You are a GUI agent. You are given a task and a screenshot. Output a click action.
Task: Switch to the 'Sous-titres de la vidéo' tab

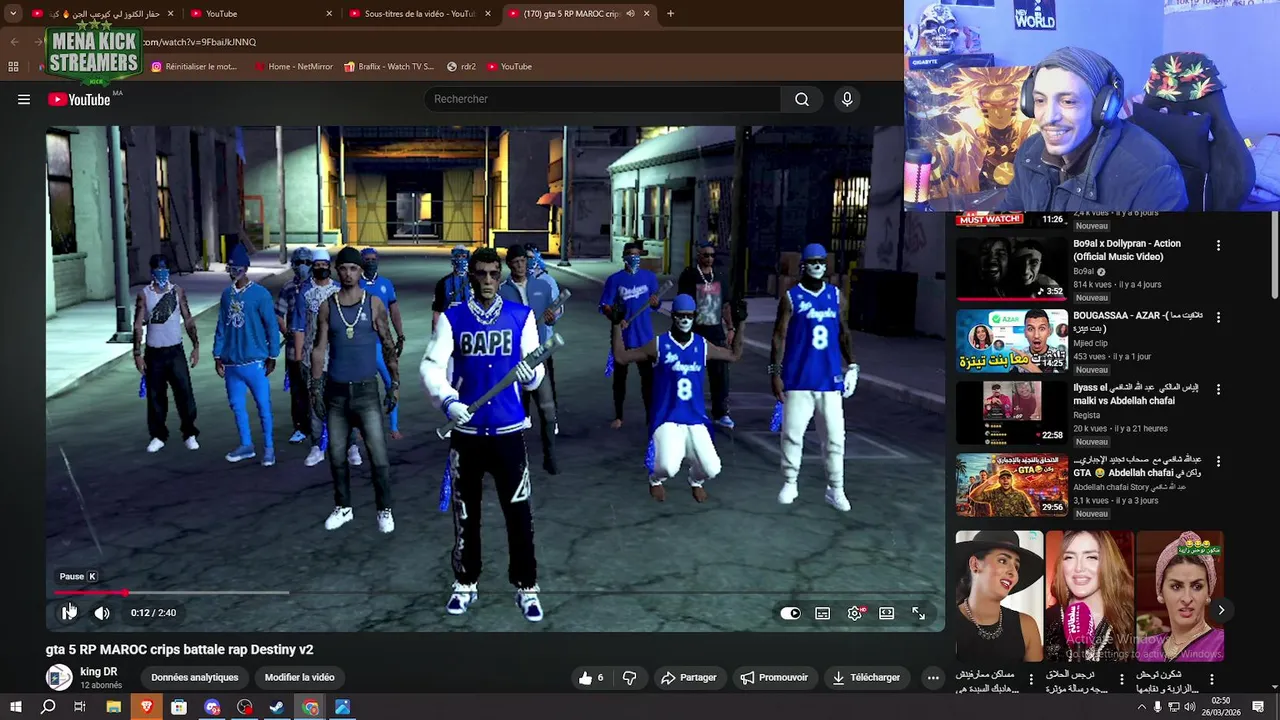pyautogui.click(x=419, y=13)
